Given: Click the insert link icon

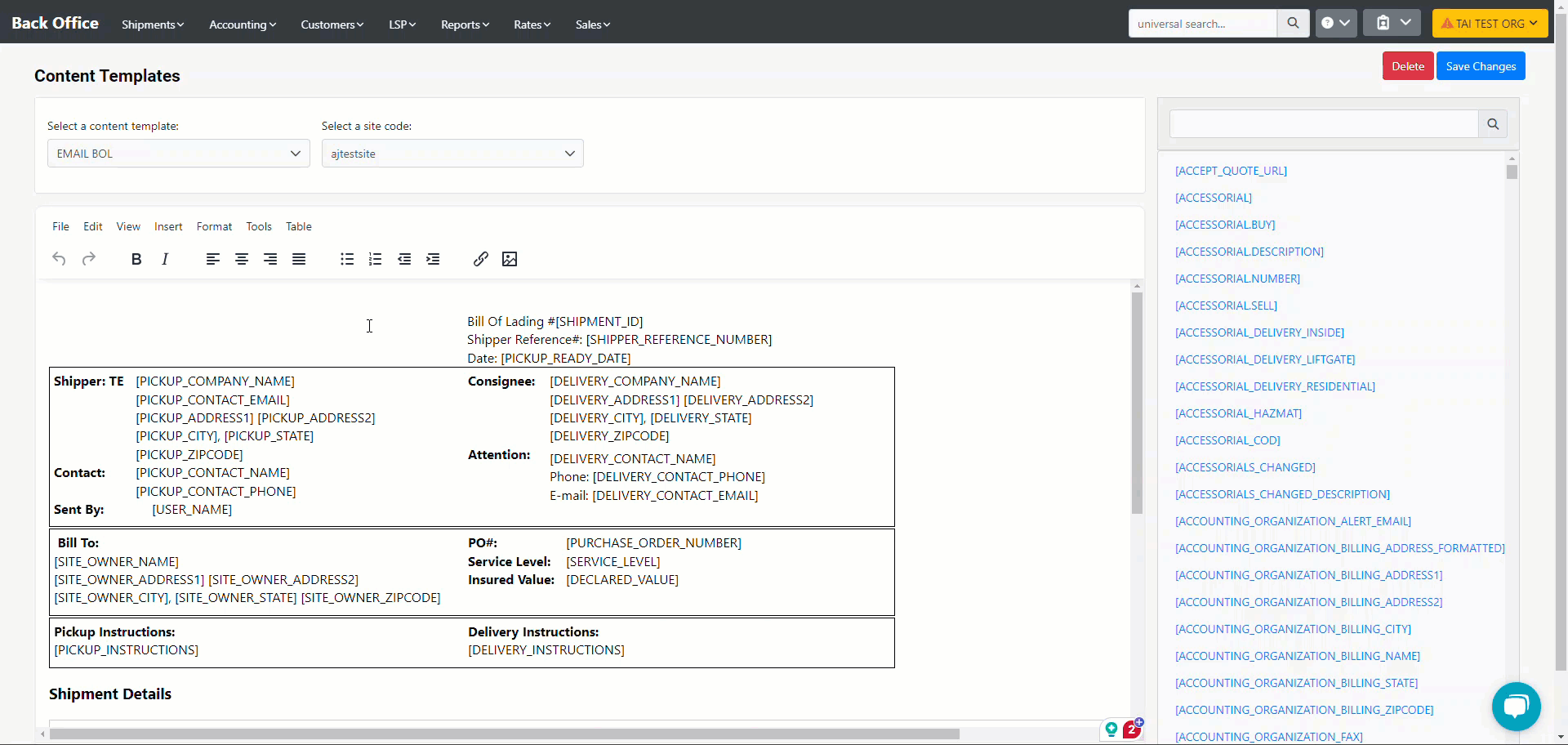Looking at the screenshot, I should click(x=481, y=259).
